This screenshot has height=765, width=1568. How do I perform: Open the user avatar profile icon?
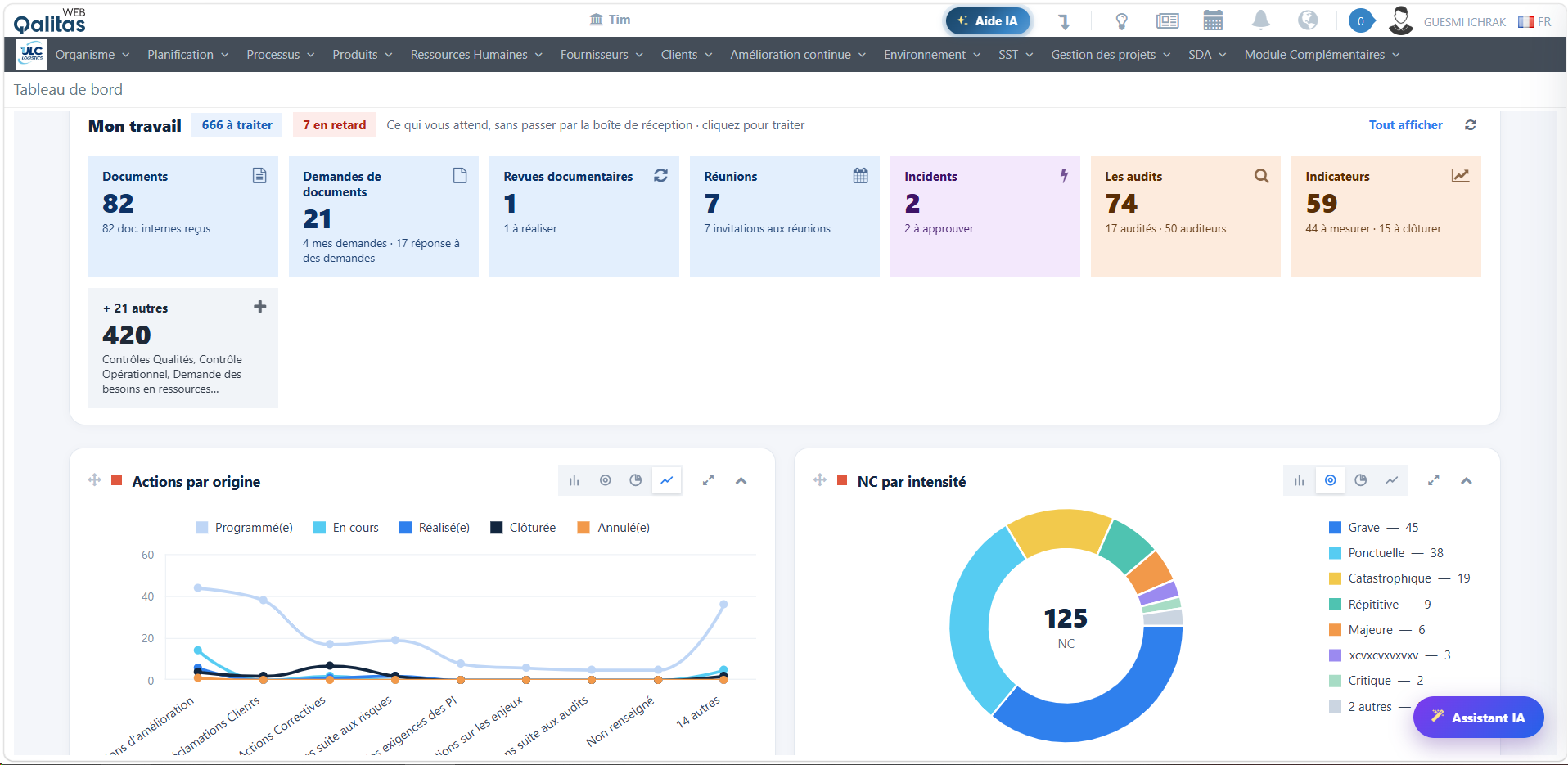coord(1401,20)
